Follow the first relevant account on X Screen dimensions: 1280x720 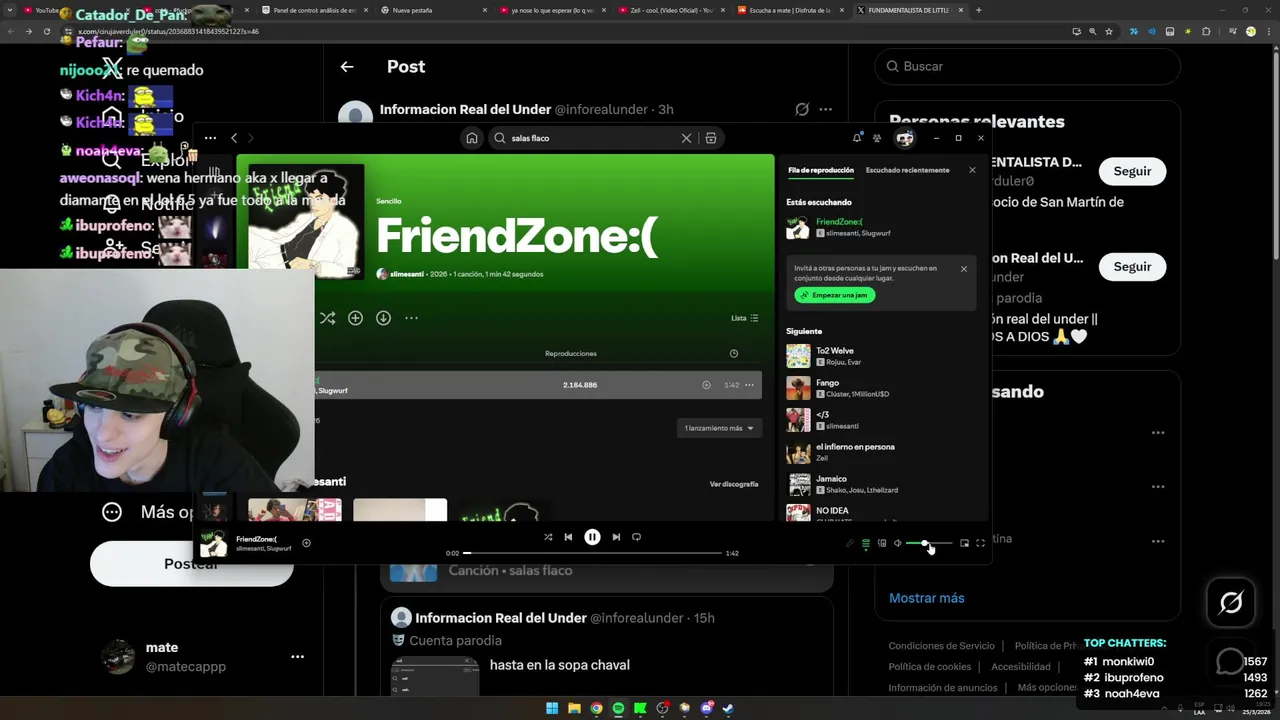(x=1132, y=171)
